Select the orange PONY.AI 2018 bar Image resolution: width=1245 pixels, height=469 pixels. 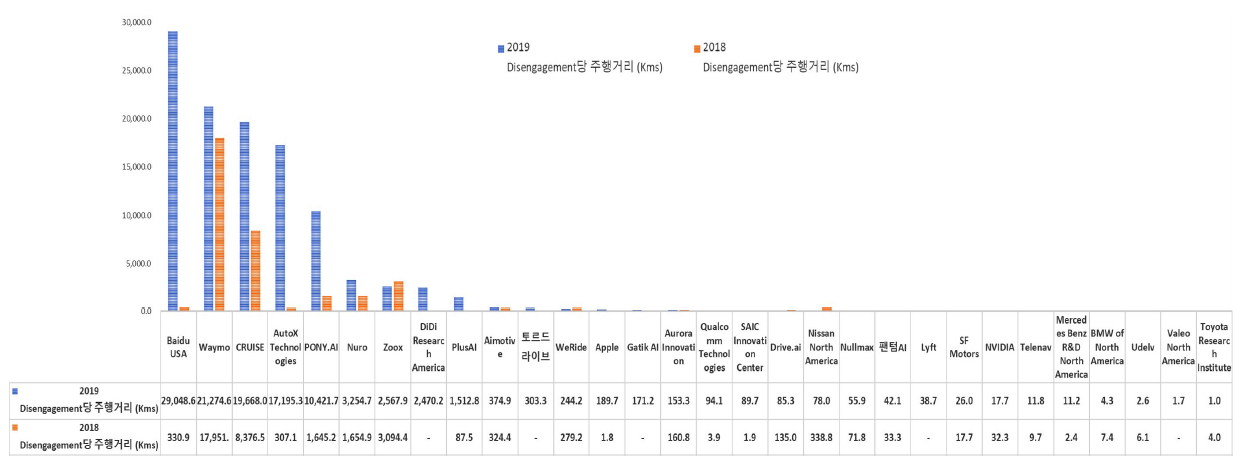tap(326, 303)
